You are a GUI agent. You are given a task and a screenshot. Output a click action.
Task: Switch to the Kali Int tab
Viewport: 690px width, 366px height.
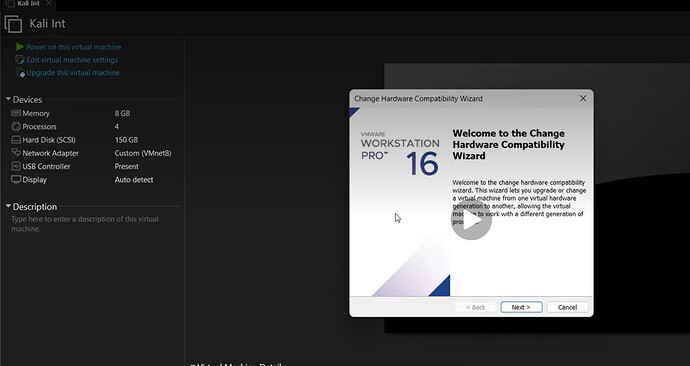point(29,3)
